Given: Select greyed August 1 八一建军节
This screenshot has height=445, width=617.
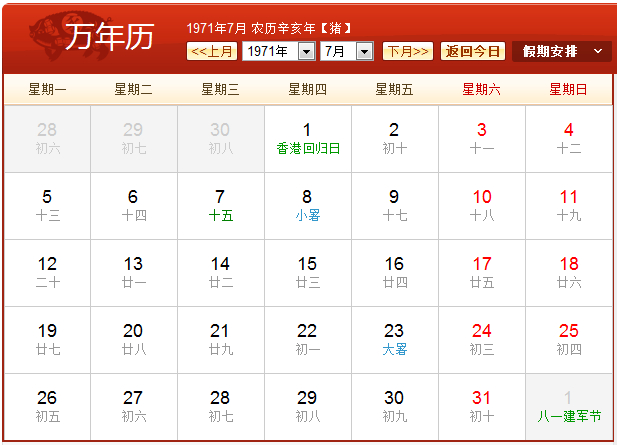Looking at the screenshot, I should (x=569, y=406).
